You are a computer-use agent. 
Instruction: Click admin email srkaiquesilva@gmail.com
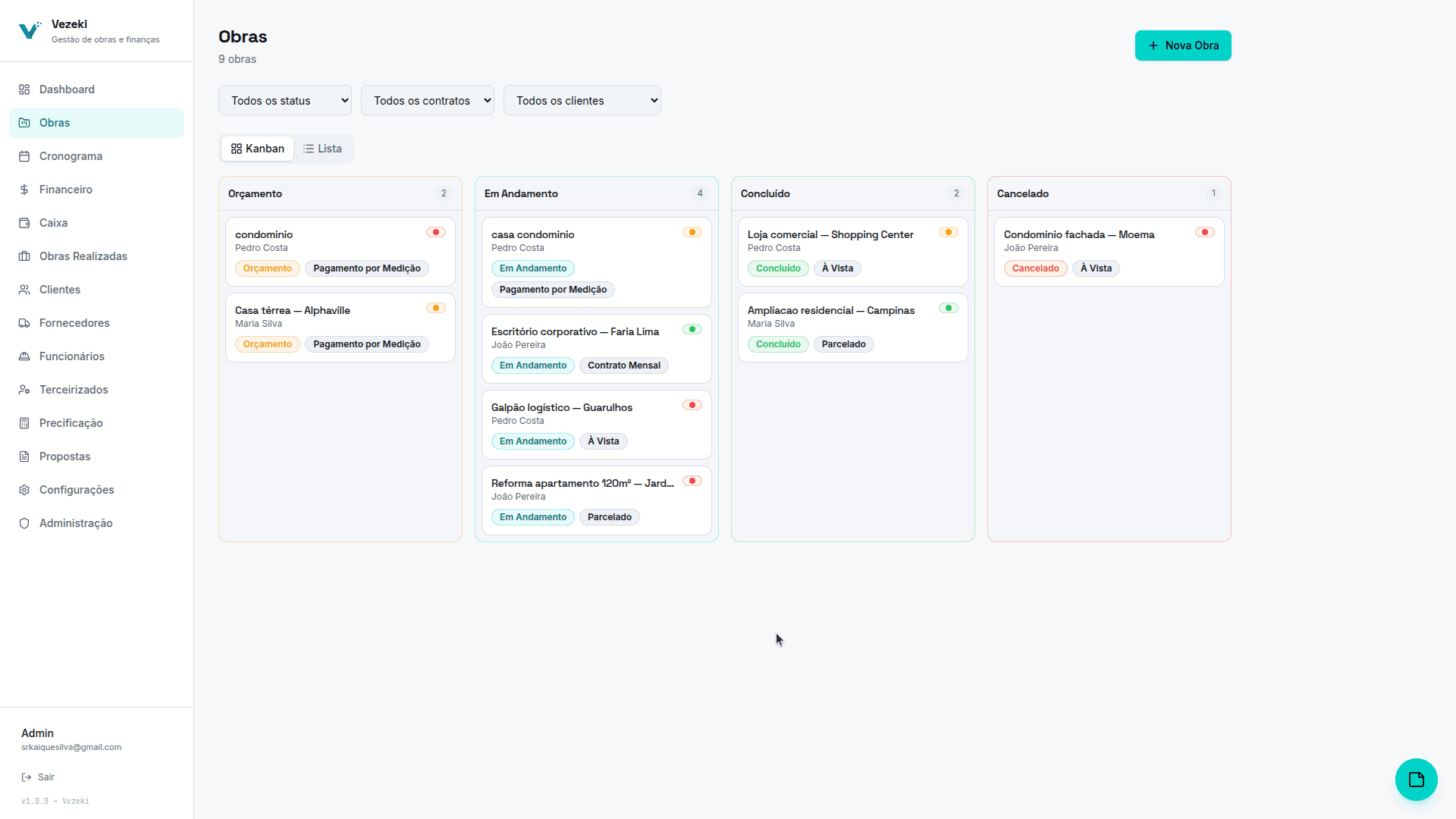click(x=71, y=747)
